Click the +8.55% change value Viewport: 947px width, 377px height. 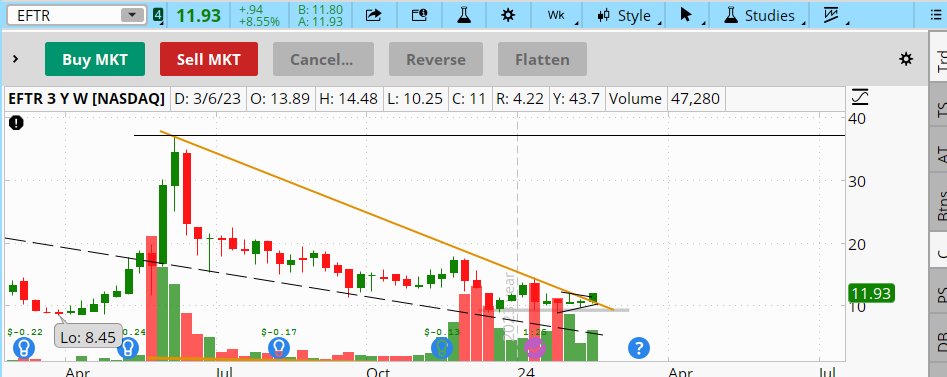click(259, 22)
